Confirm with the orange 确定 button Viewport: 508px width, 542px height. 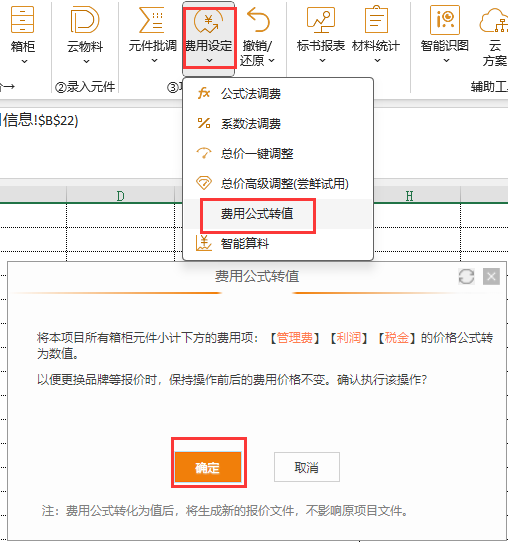click(x=208, y=467)
